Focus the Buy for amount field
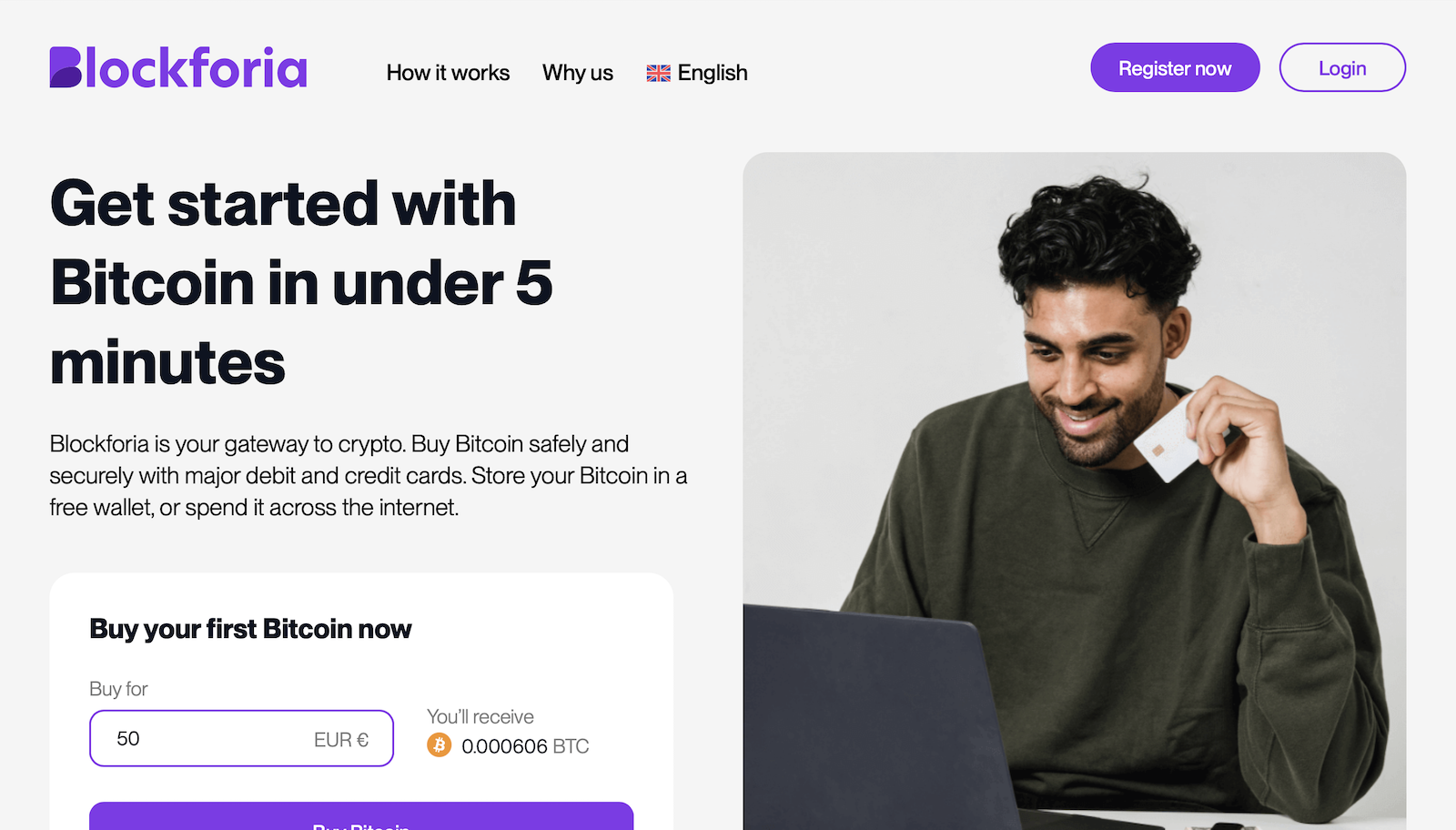Viewport: 1456px width, 830px height. (241, 738)
